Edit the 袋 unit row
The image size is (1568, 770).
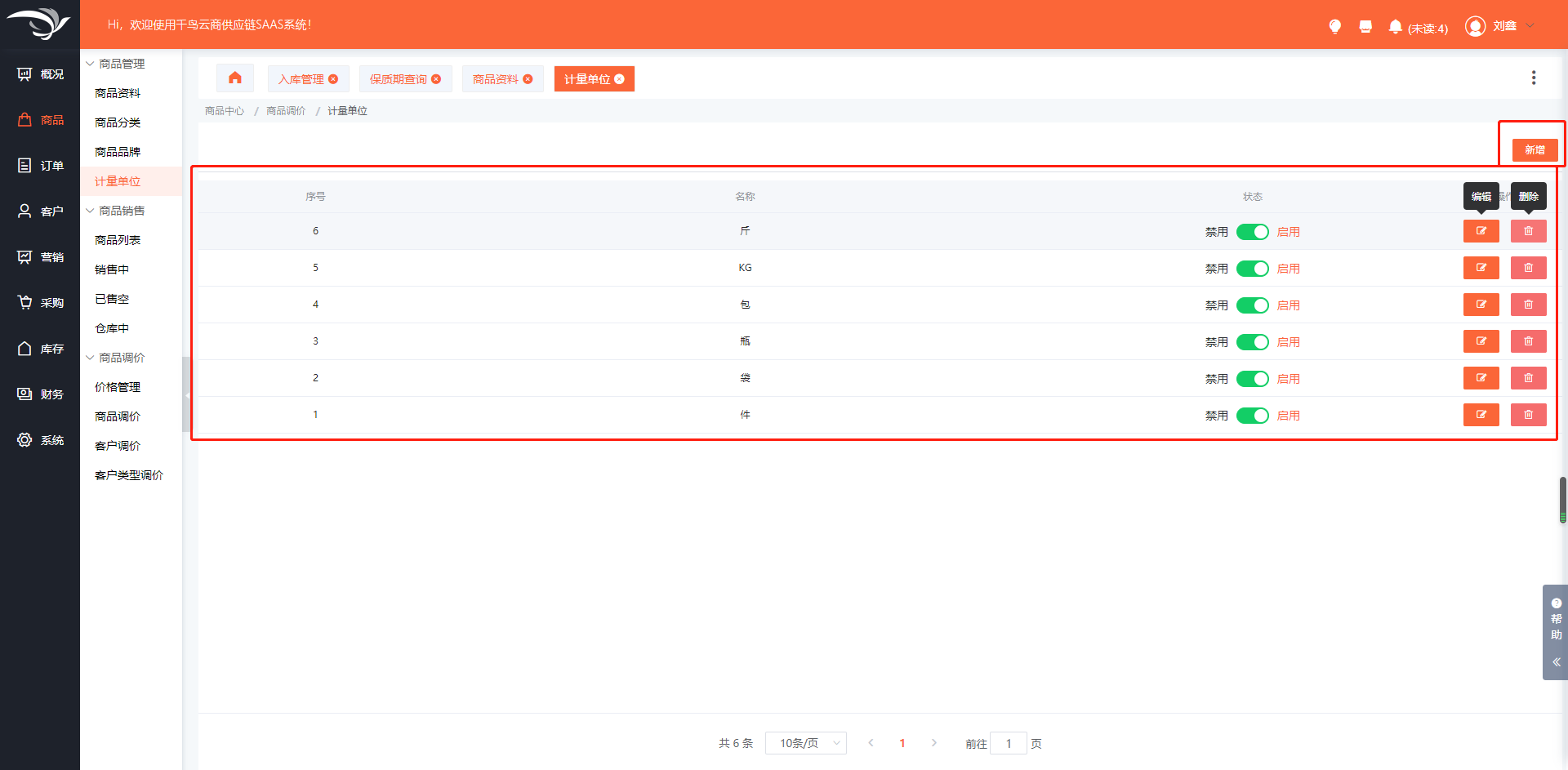[1481, 378]
